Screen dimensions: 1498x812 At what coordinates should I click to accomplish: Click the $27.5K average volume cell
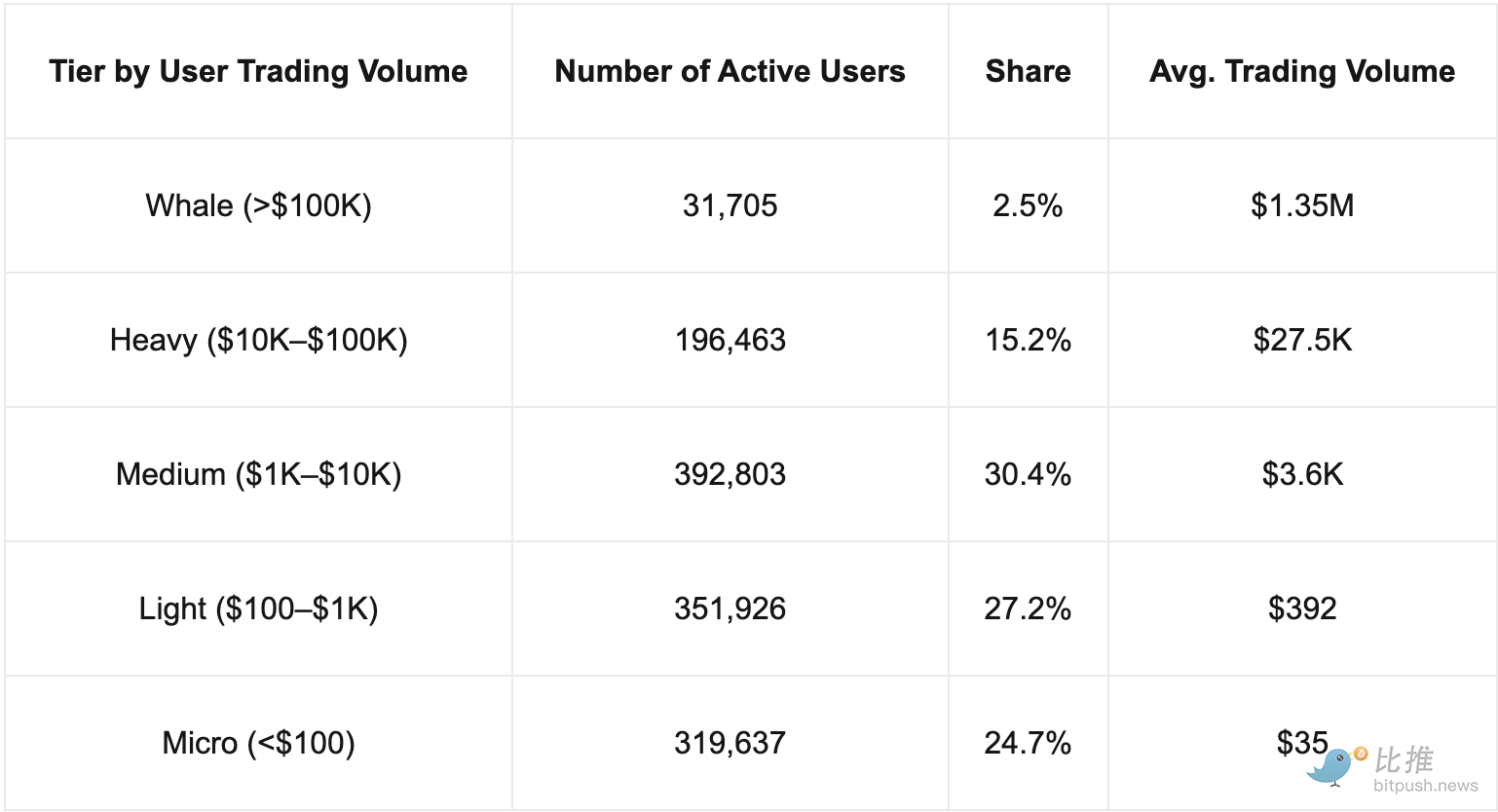(x=1302, y=340)
